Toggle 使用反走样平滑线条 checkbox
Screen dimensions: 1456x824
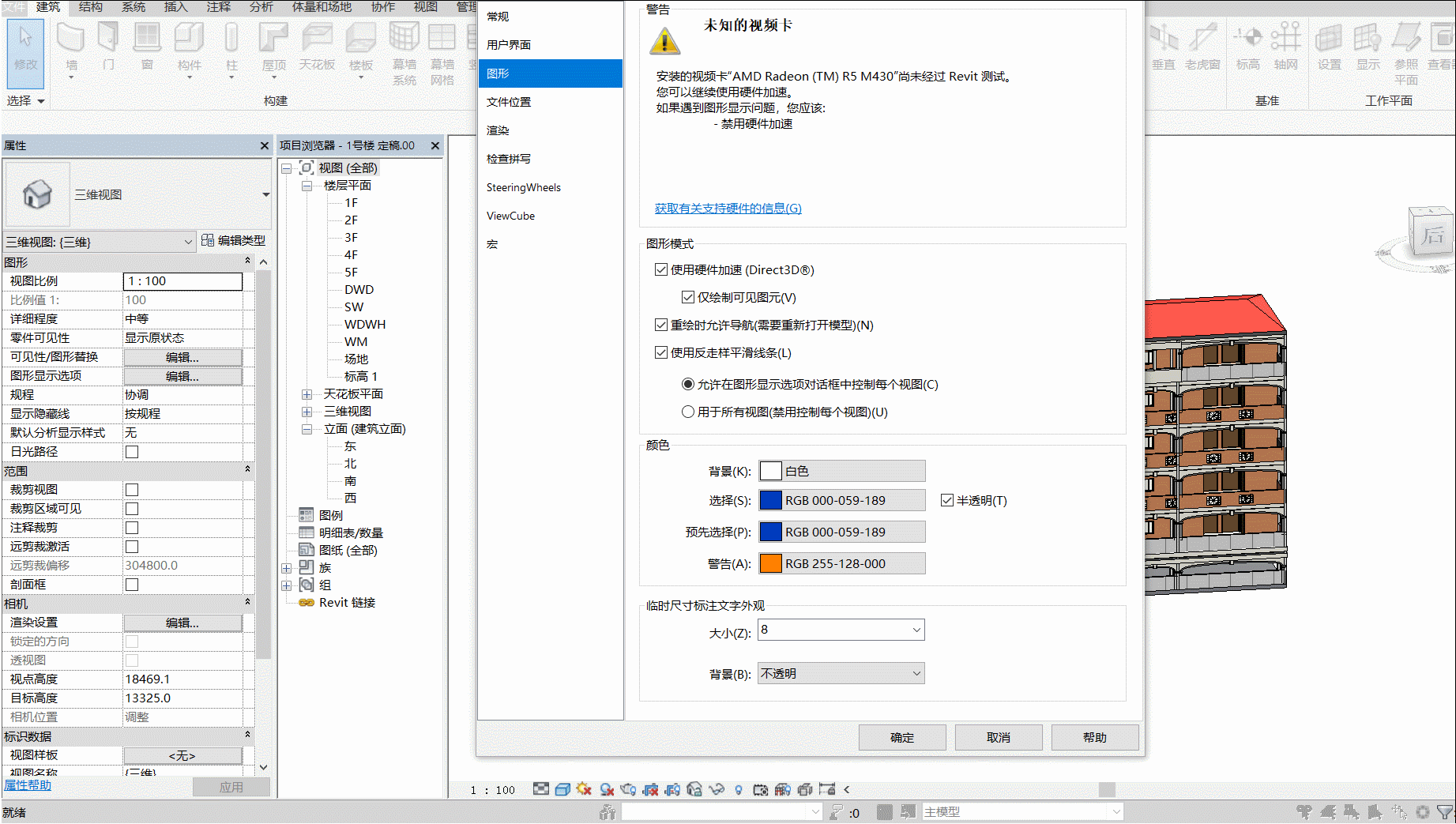(x=661, y=352)
